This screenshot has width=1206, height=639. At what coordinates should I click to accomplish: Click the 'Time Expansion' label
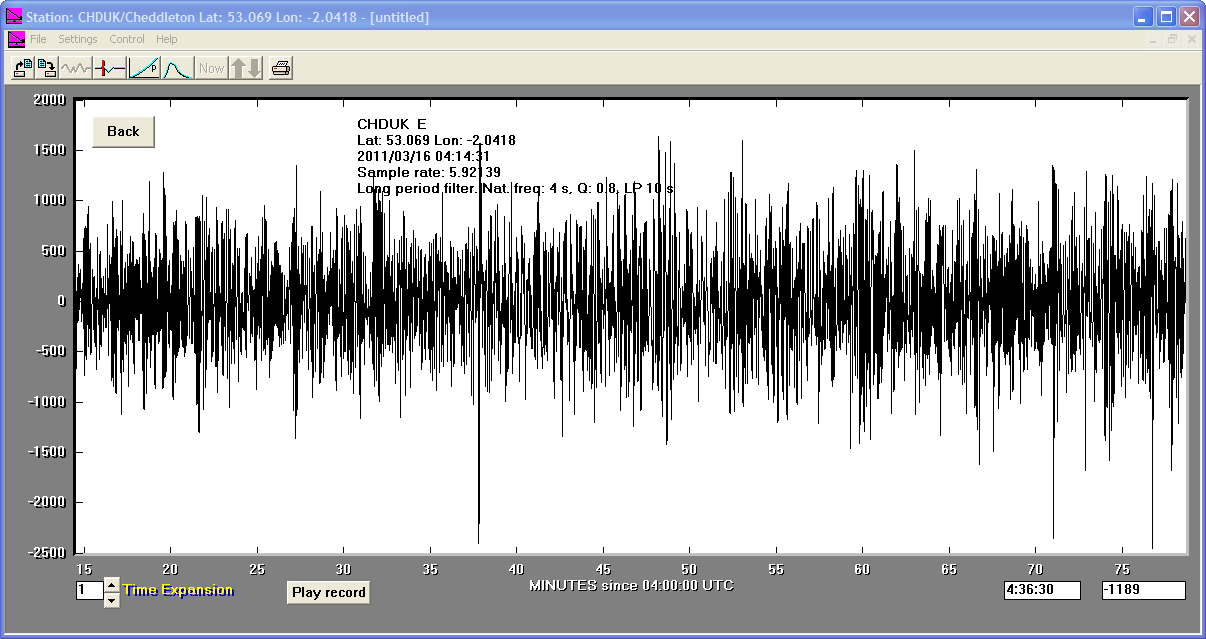pos(178,590)
